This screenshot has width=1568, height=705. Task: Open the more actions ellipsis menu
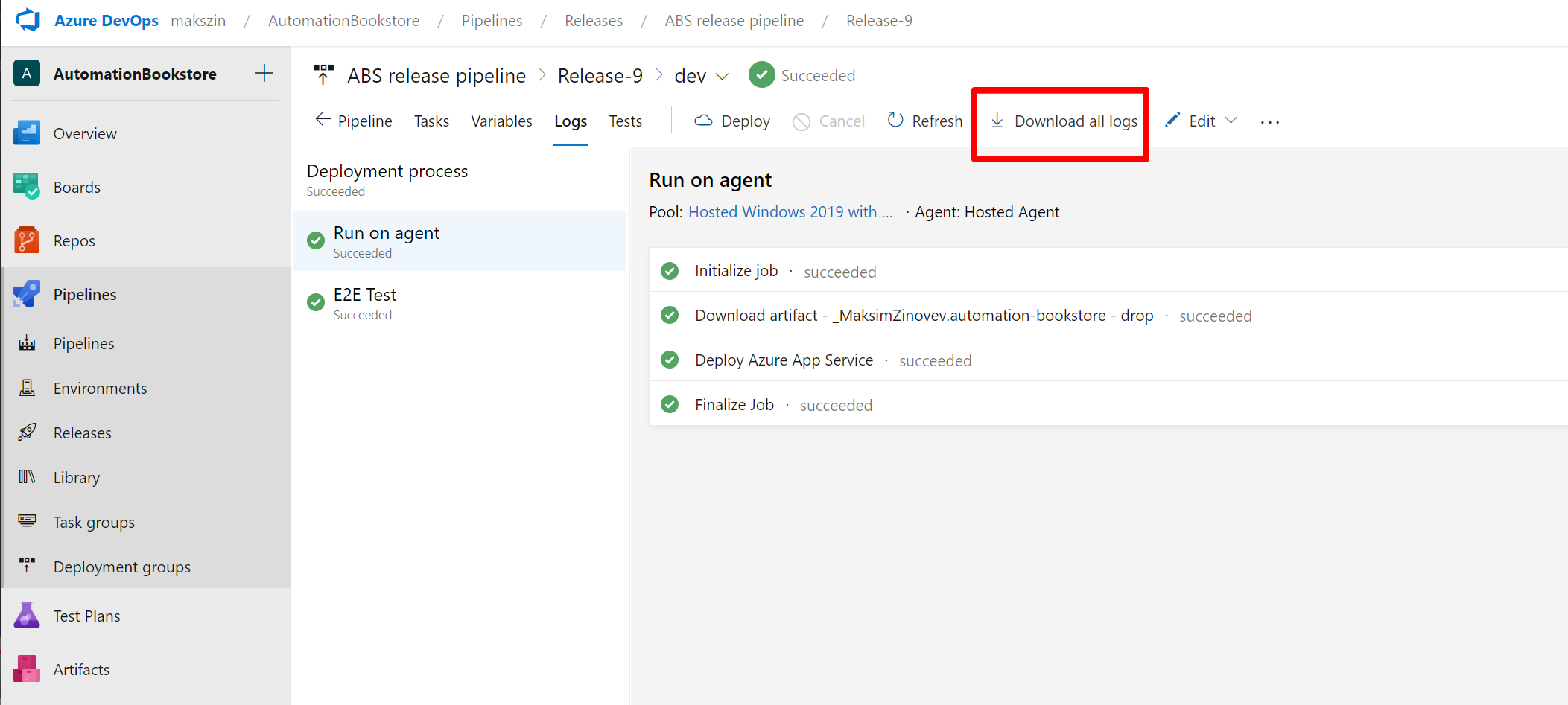click(x=1269, y=122)
